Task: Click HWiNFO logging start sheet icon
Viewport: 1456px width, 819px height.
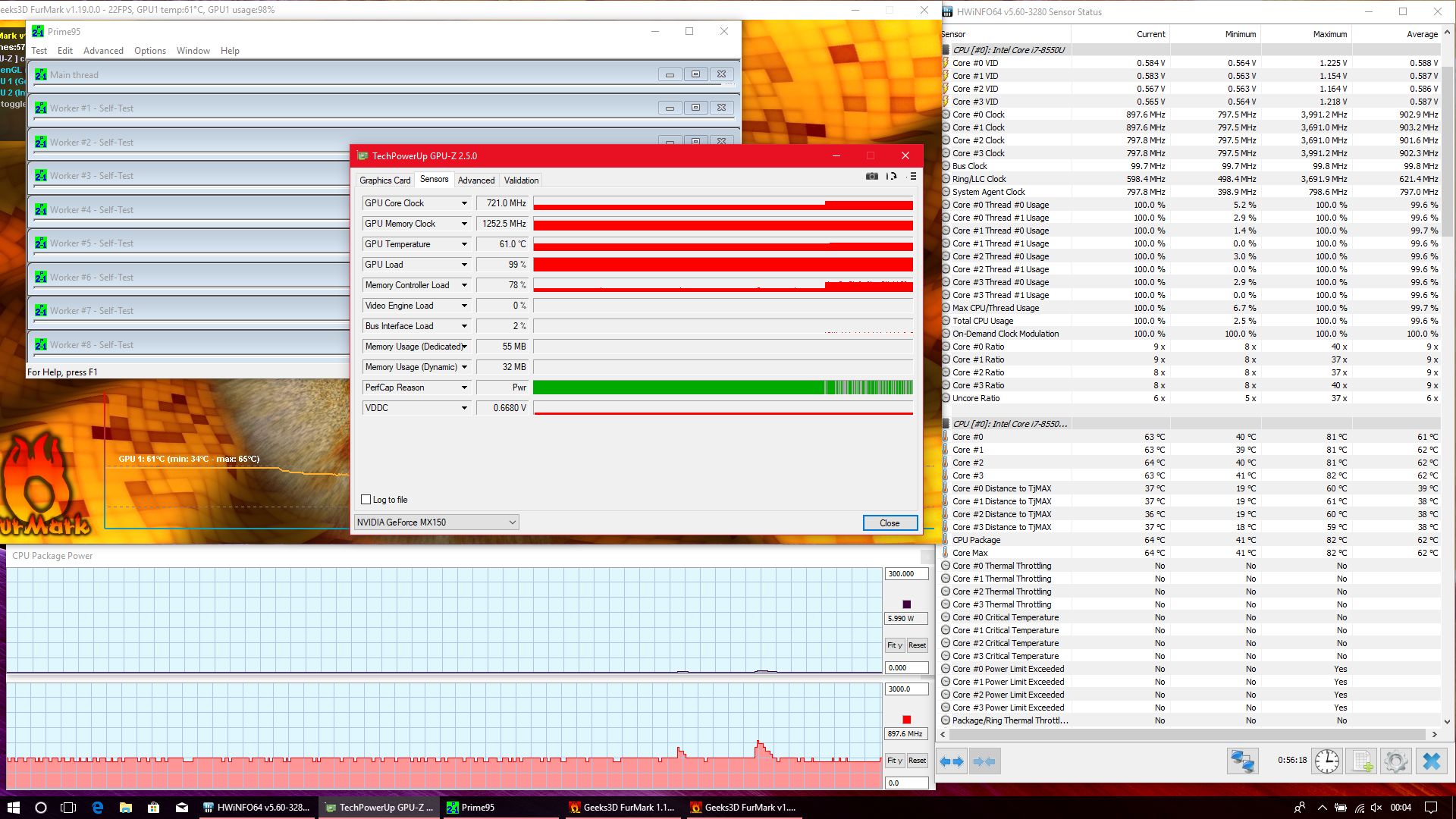Action: click(1362, 761)
